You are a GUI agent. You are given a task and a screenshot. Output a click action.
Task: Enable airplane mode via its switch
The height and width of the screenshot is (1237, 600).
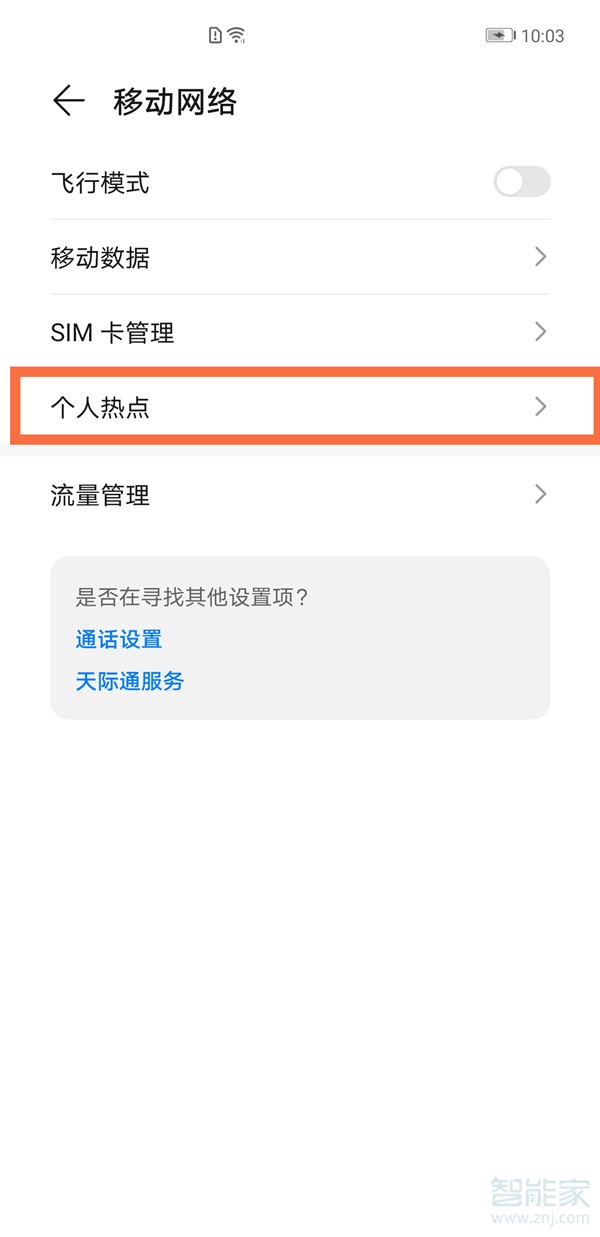coord(521,182)
